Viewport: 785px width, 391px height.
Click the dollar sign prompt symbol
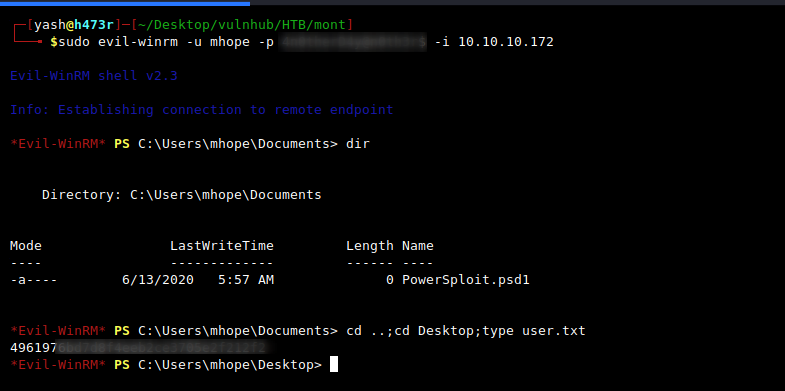(x=54, y=42)
